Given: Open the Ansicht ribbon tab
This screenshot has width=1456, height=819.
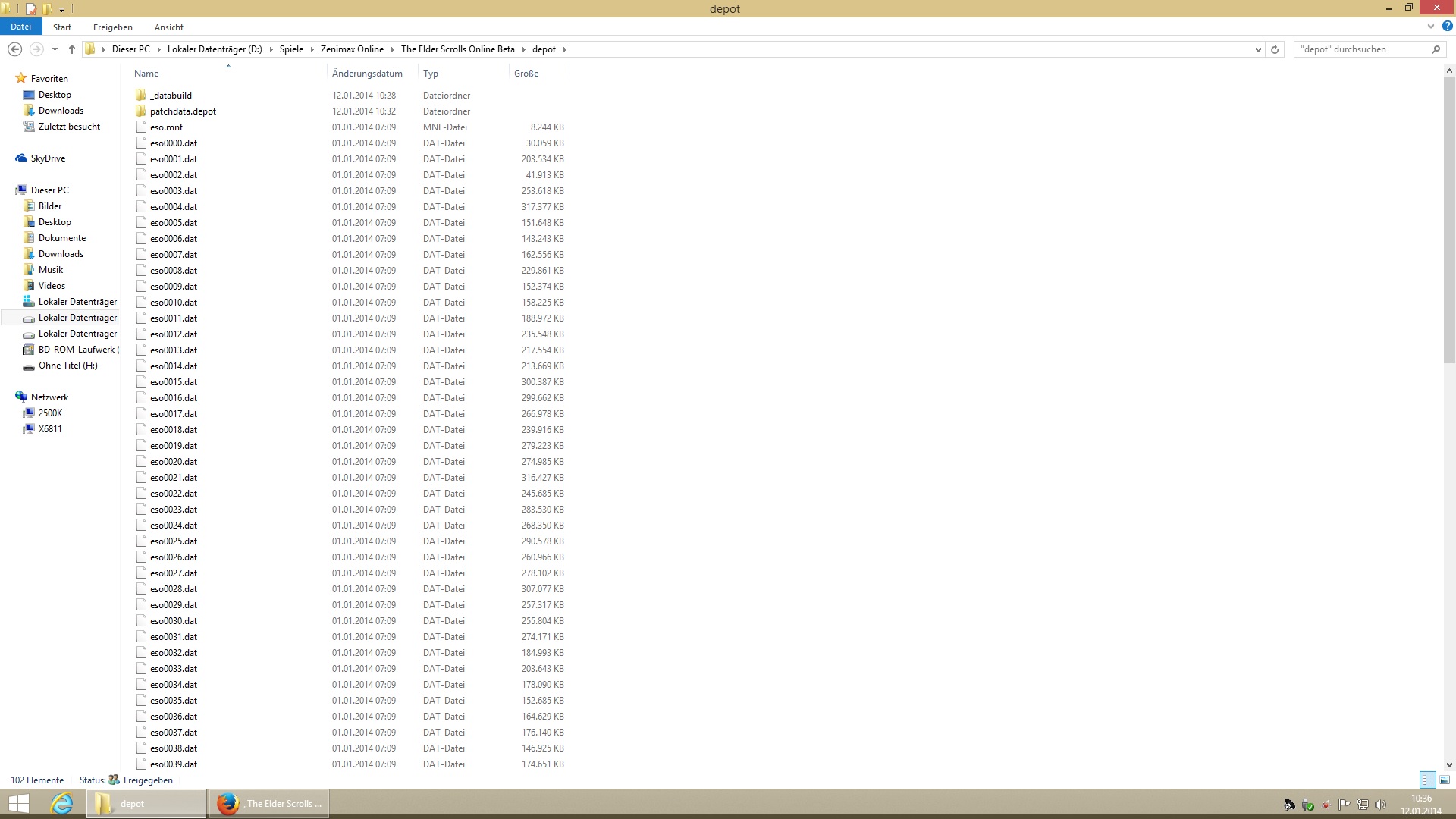Looking at the screenshot, I should pos(168,27).
